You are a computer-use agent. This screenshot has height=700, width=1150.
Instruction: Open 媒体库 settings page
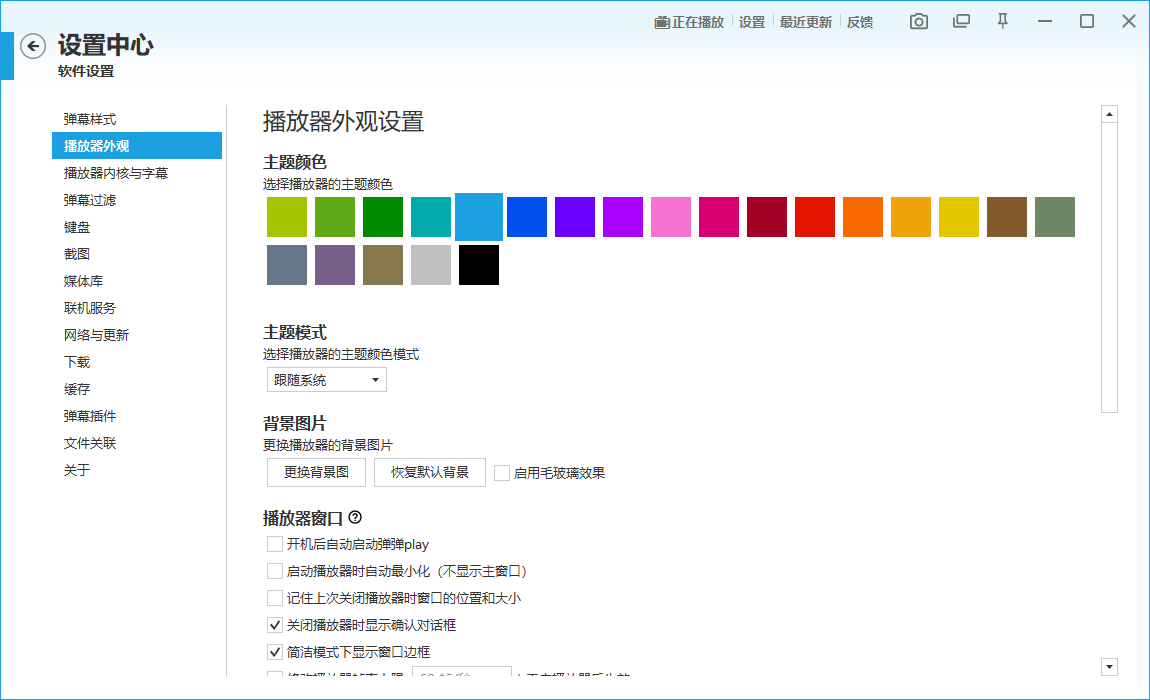coord(137,281)
